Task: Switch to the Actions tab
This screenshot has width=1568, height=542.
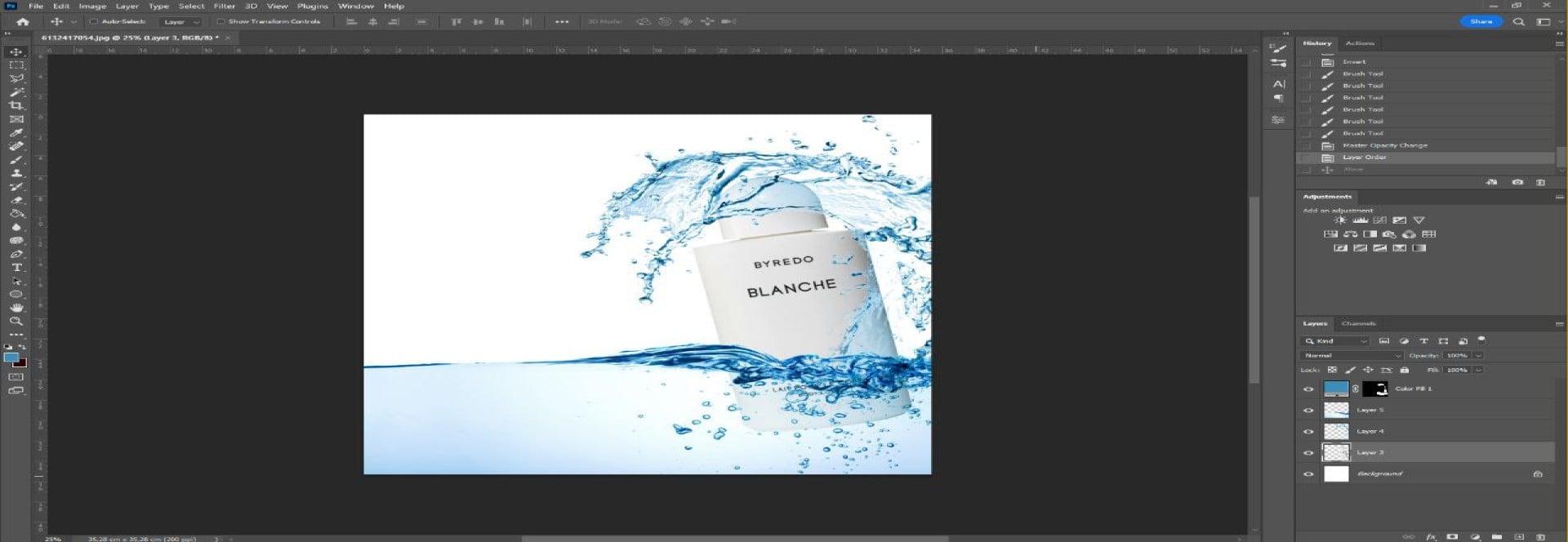Action: [x=1360, y=43]
